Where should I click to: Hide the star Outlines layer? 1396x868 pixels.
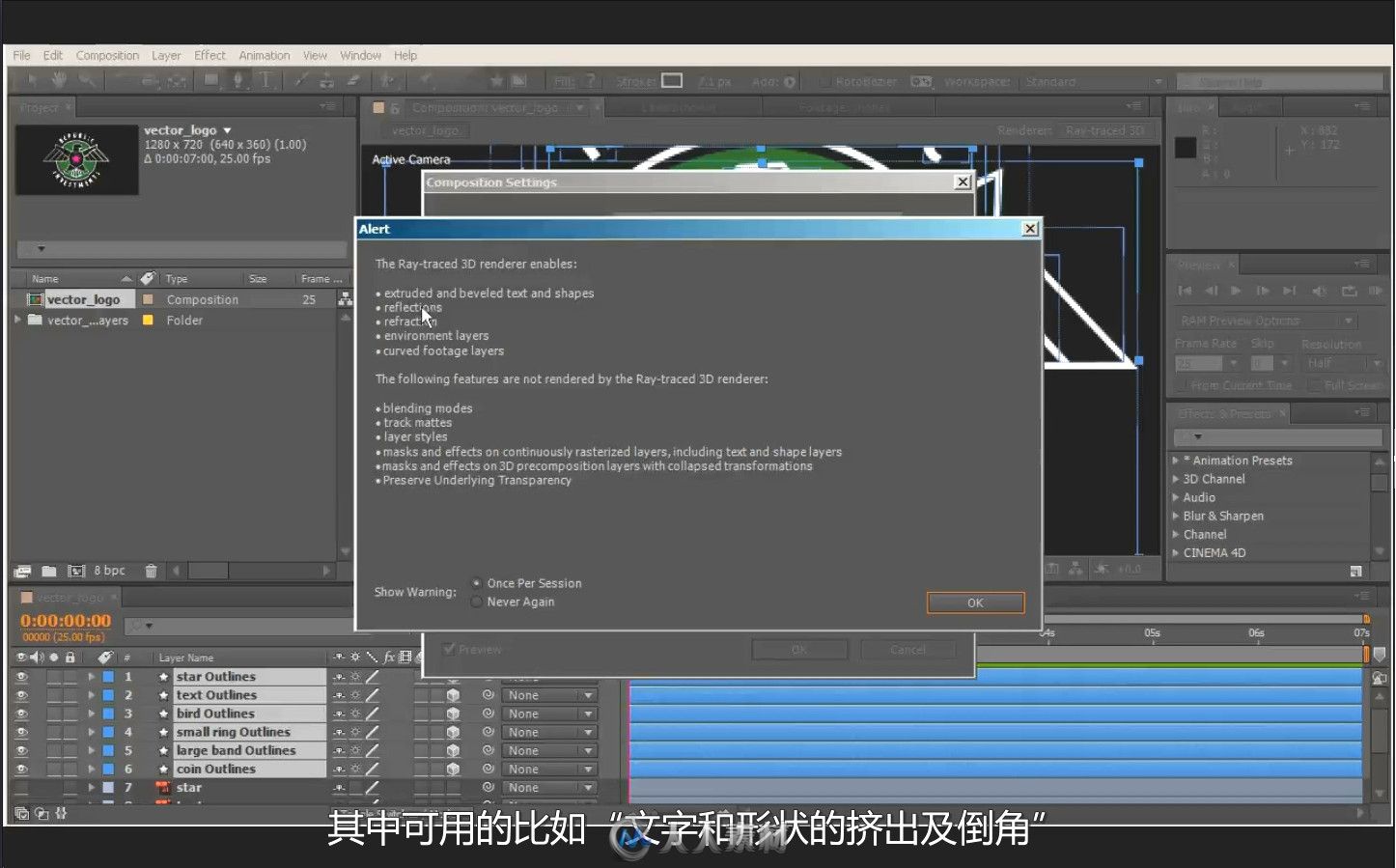(x=21, y=677)
